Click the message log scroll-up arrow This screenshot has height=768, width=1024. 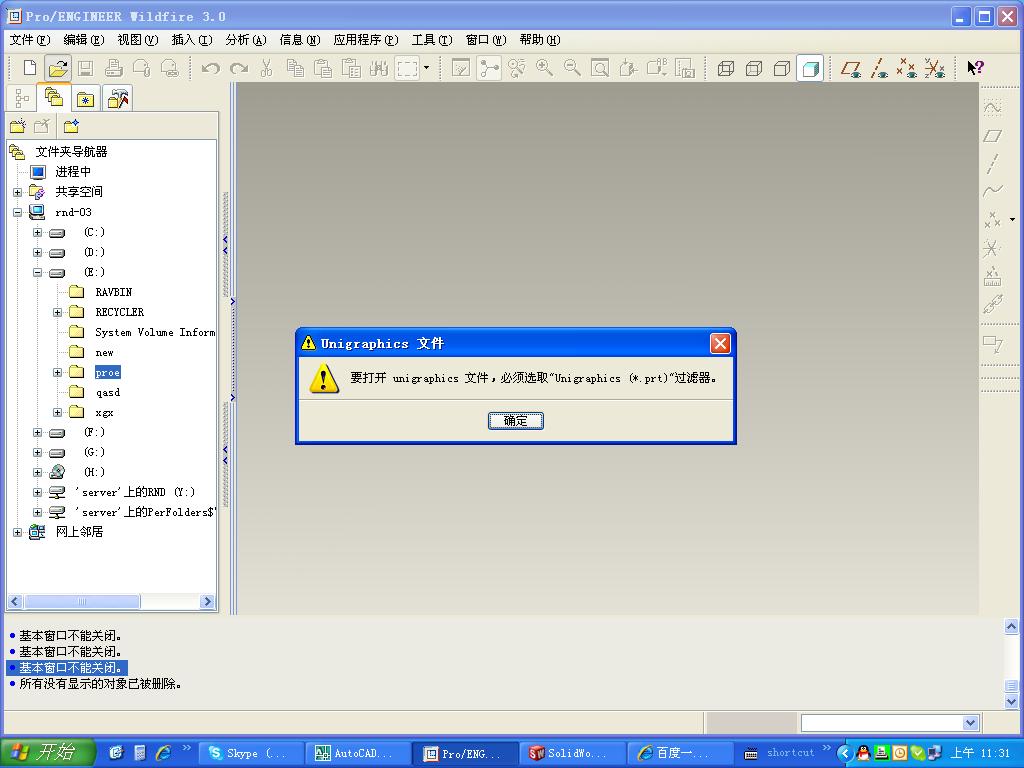[1011, 626]
